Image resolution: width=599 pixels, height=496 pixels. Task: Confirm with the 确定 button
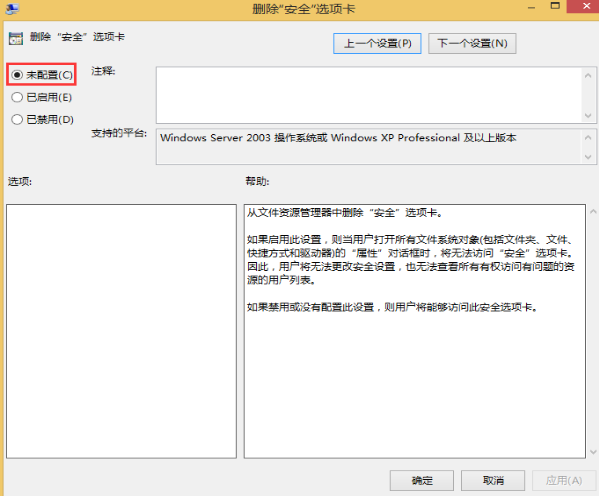pyautogui.click(x=422, y=480)
